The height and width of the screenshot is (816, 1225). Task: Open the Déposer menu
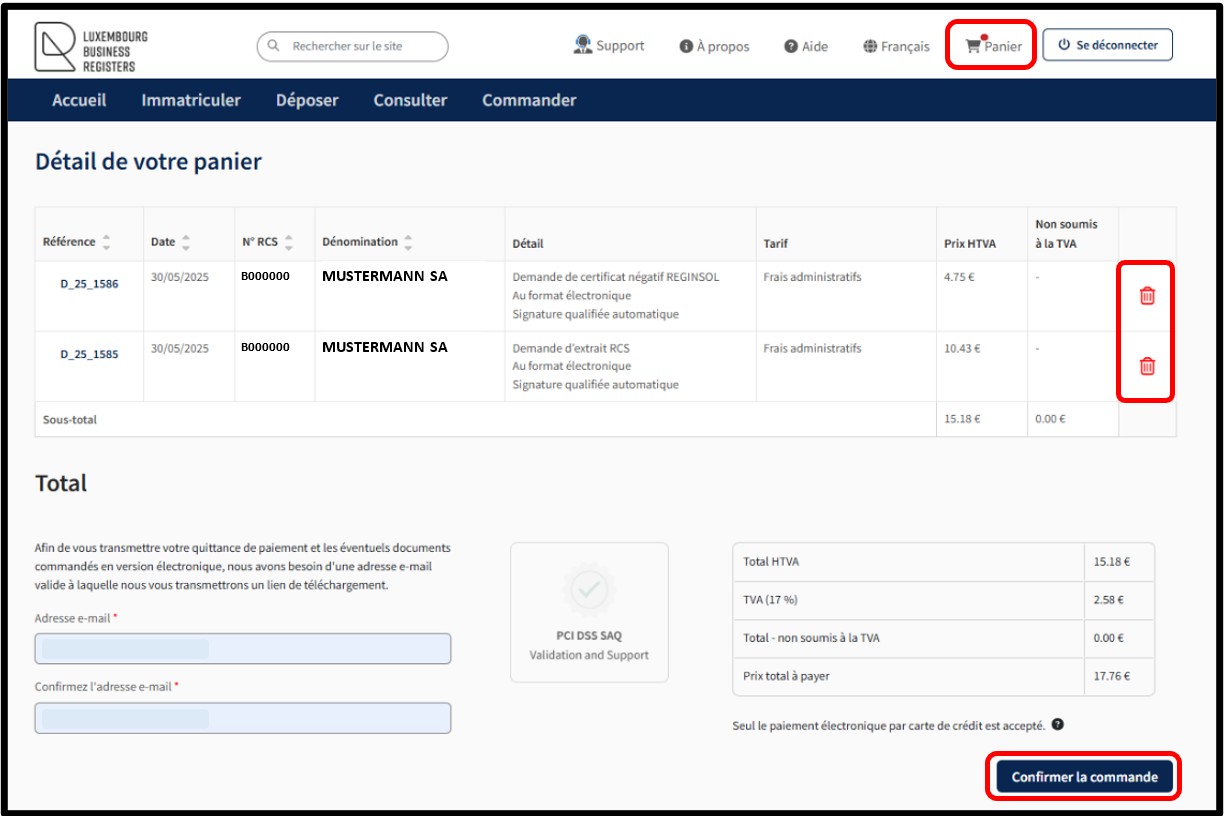click(307, 100)
